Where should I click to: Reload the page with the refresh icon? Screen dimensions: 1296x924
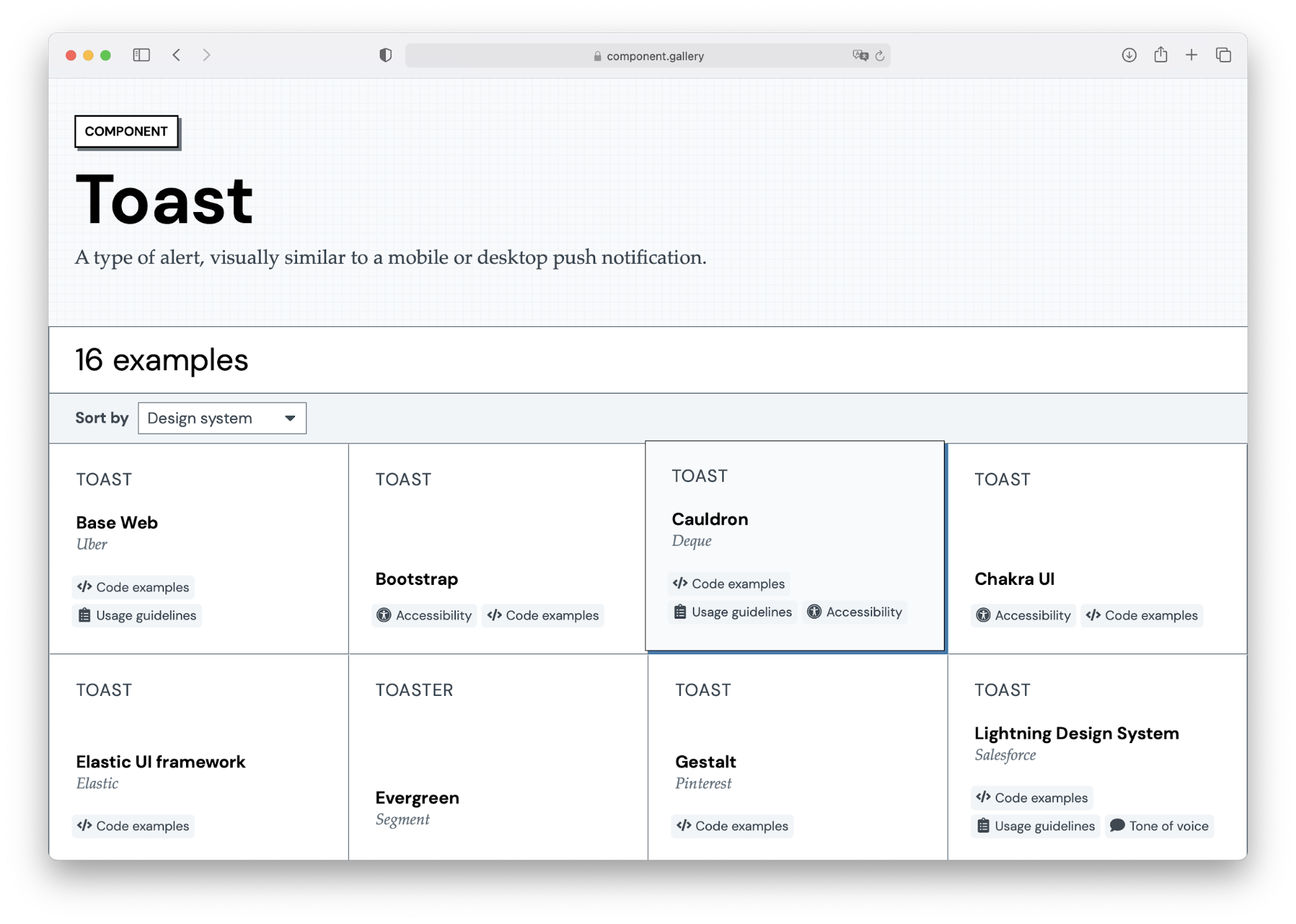[880, 56]
